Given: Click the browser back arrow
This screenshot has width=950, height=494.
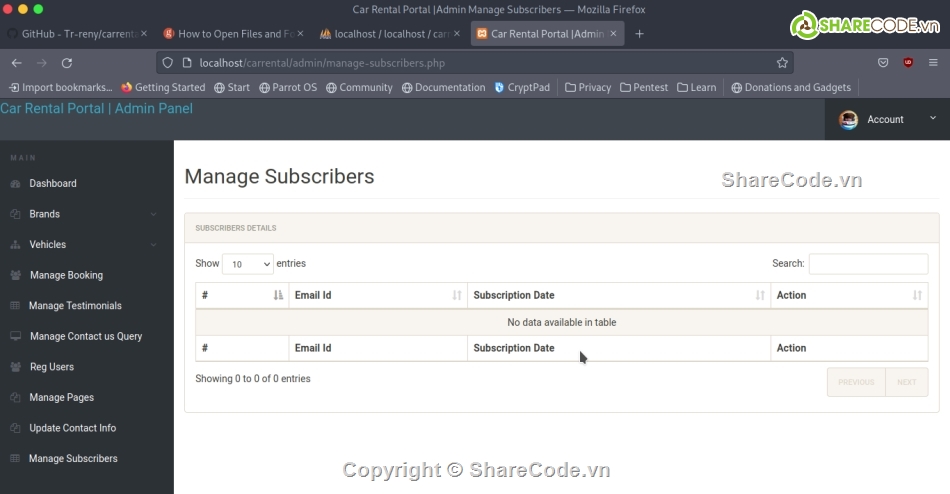Looking at the screenshot, I should pyautogui.click(x=16, y=62).
